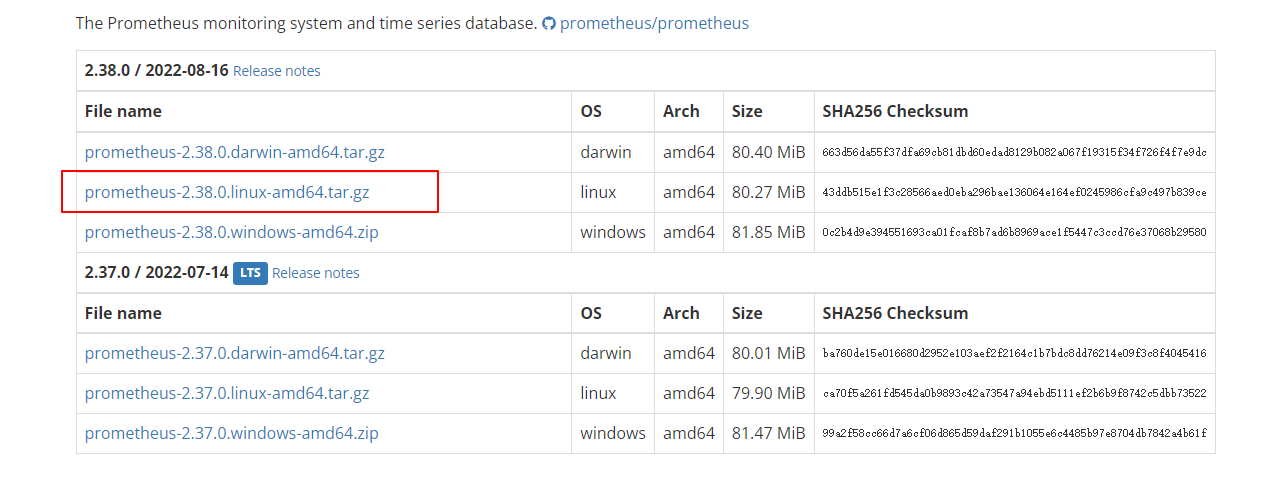Download prometheus-2.37.0.windows-amd64.zip
This screenshot has height=498, width=1278.
232,433
